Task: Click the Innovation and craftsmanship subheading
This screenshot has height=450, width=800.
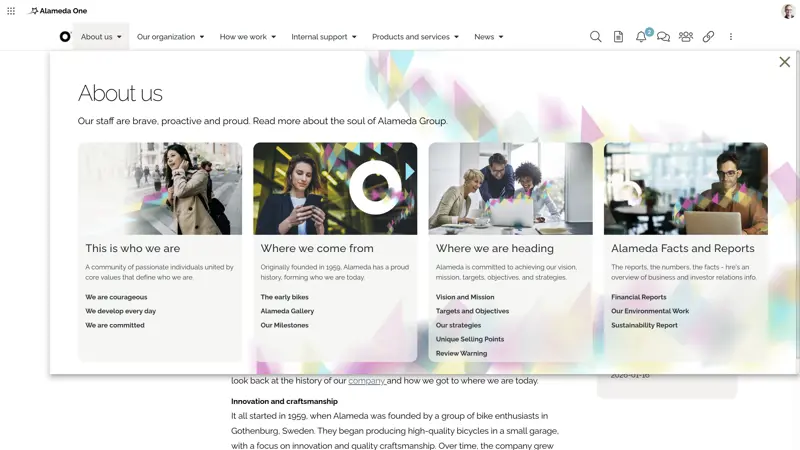Action: [284, 402]
